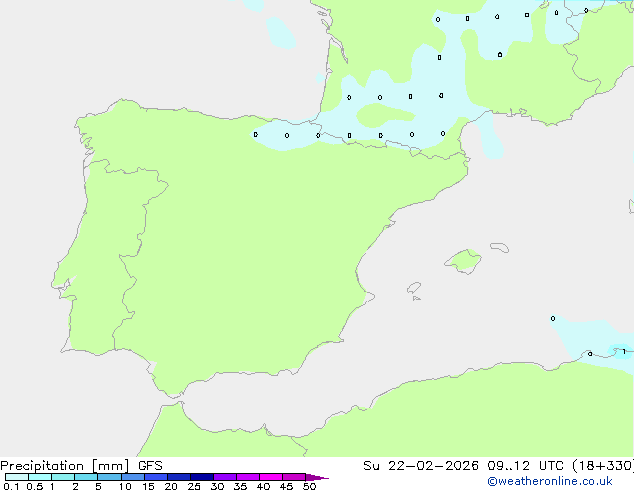Click the 0.1–0.5 mm legend swatch

pyautogui.click(x=17, y=477)
